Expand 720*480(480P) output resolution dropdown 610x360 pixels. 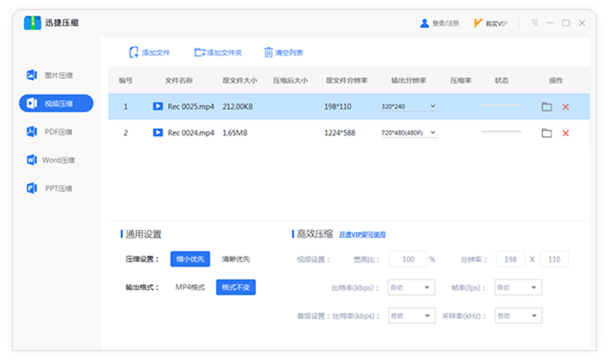409,133
